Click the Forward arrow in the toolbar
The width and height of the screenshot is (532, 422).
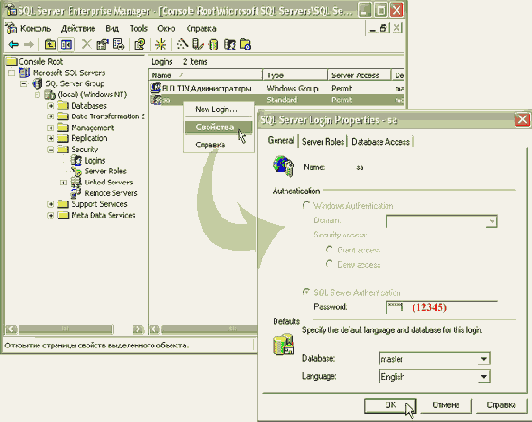29,44
